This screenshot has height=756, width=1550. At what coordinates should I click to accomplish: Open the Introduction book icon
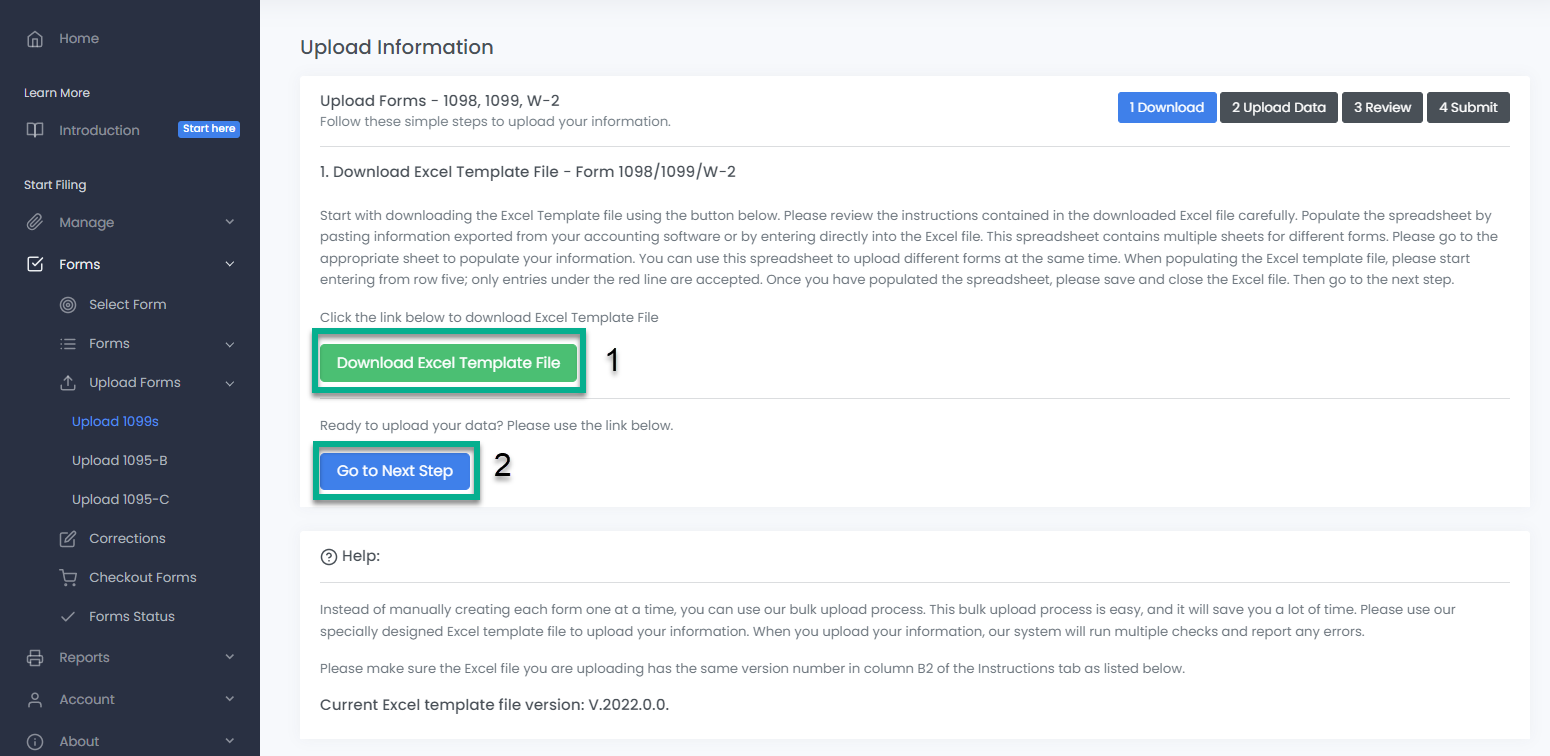pyautogui.click(x=35, y=130)
